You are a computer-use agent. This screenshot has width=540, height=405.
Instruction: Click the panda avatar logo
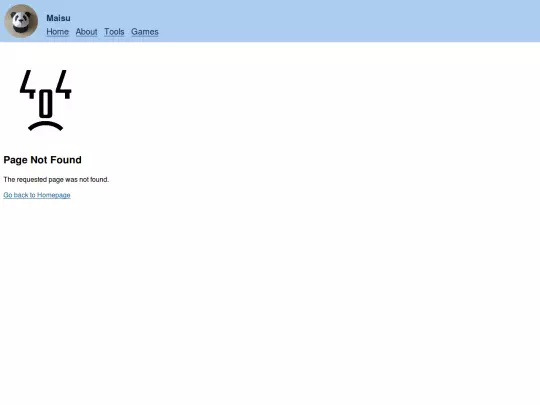point(21,21)
